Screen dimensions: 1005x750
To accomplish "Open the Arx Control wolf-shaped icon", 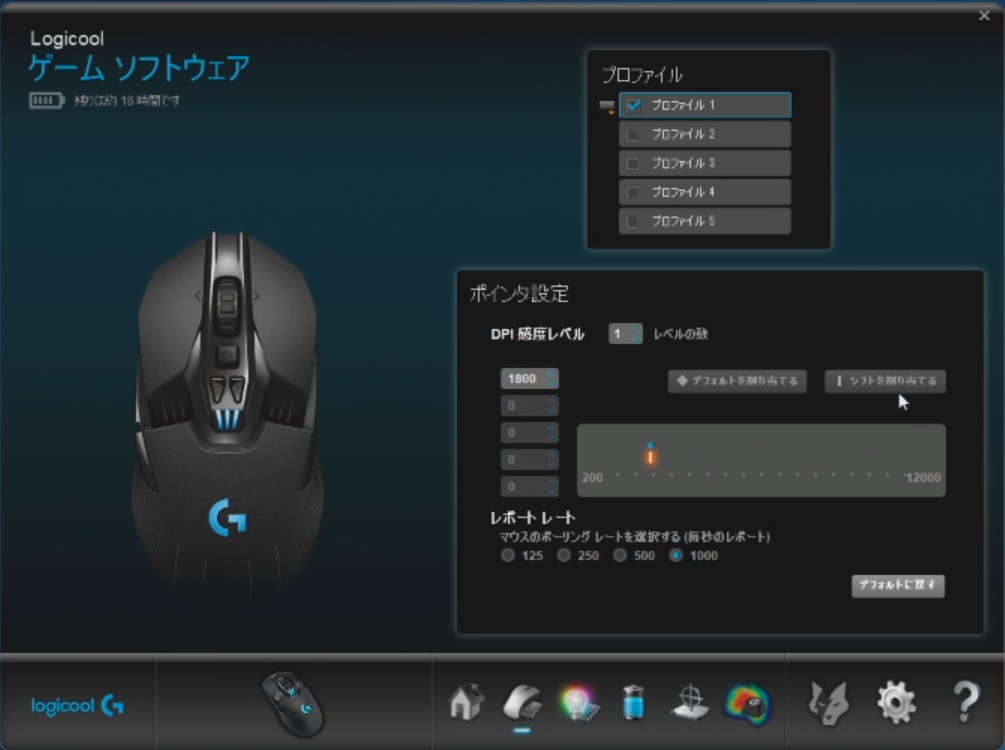I will point(829,703).
